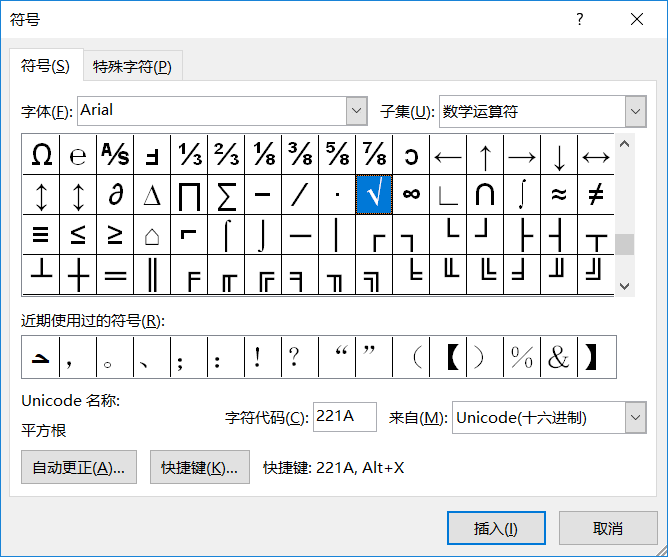The image size is (668, 557).
Task: Choose the house ⌂ symbol
Action: coord(152,234)
